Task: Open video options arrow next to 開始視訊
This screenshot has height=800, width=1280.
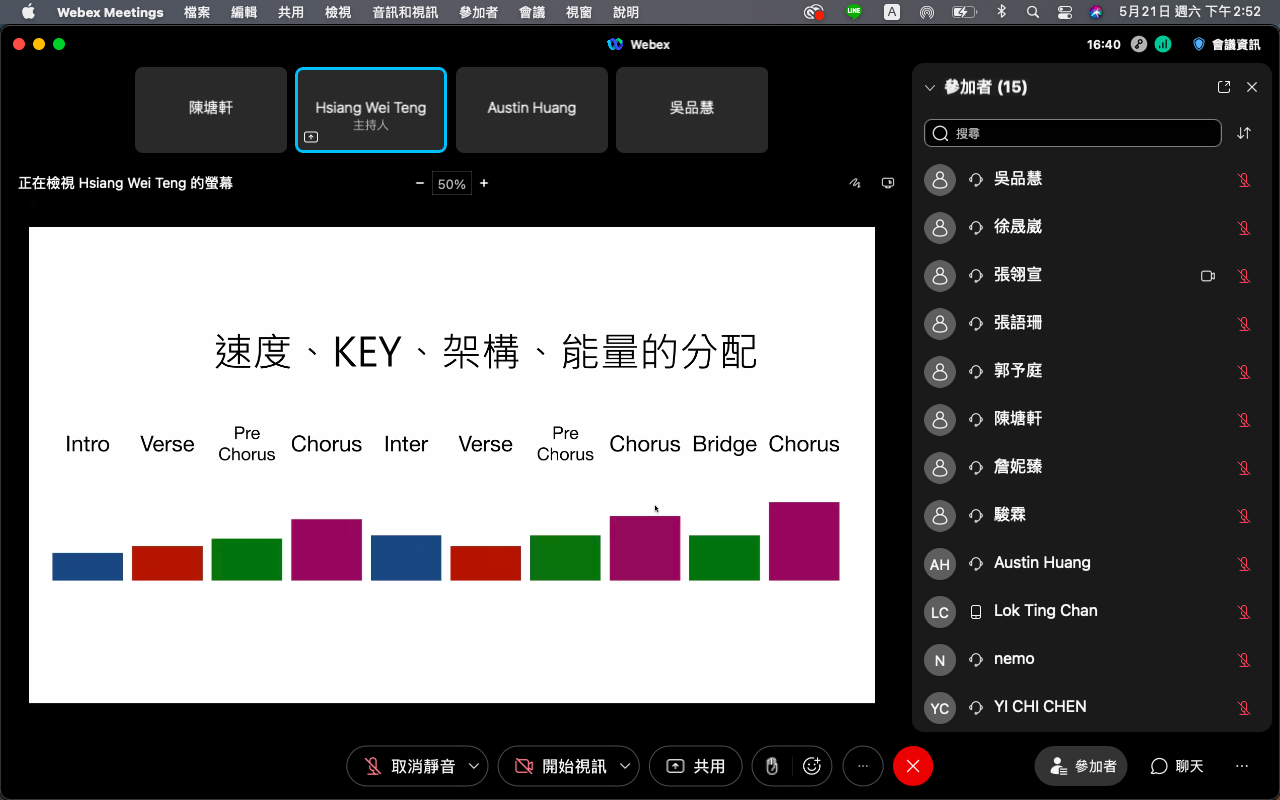Action: click(x=625, y=766)
